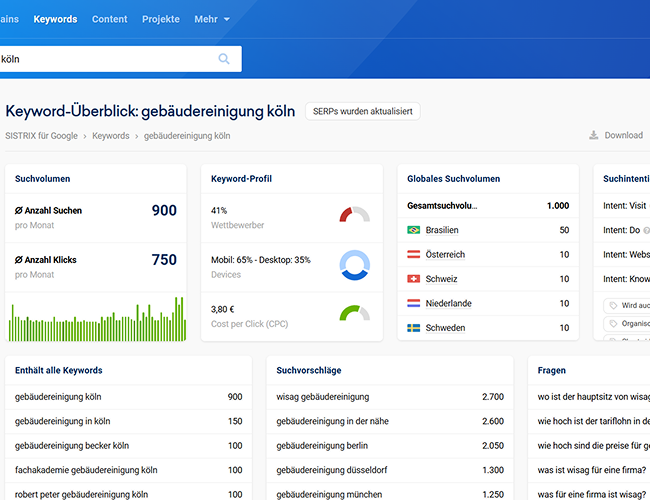Click the Brazil flag icon
Viewport: 650px width, 500px height.
click(x=414, y=230)
